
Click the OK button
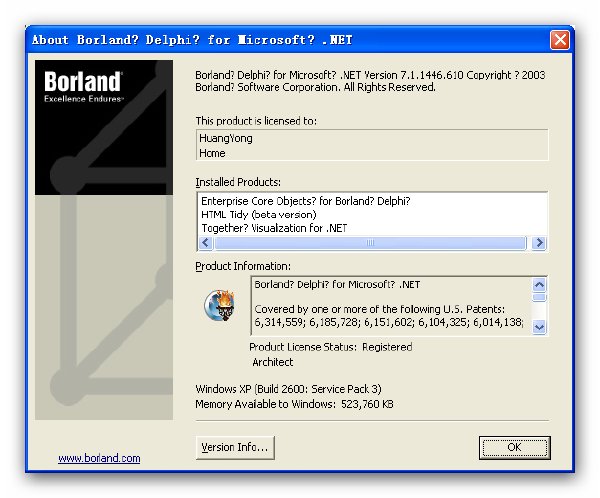(x=515, y=447)
